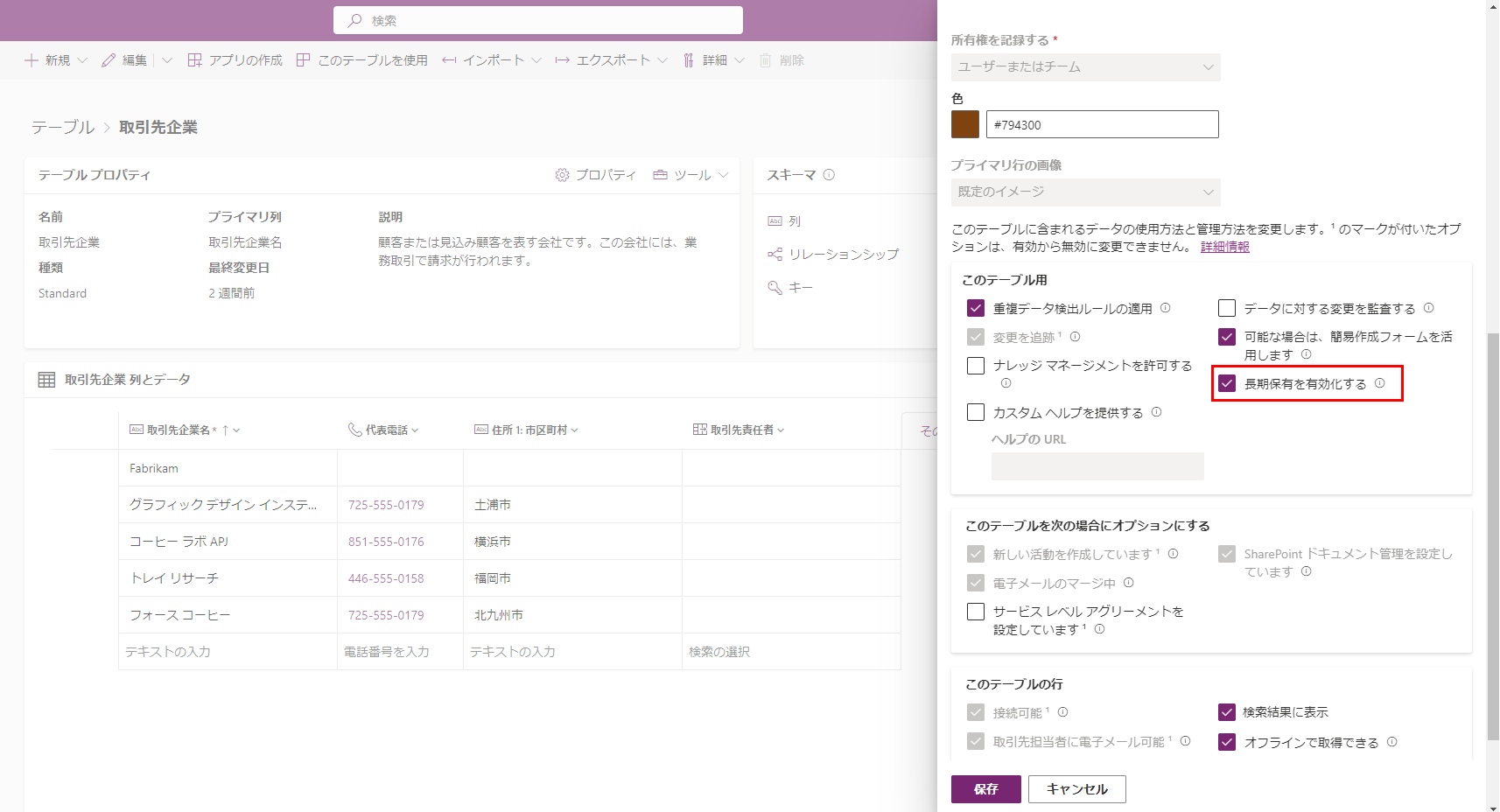1500x812 pixels.
Task: Open the 詳細 toolbar menu
Action: click(714, 59)
